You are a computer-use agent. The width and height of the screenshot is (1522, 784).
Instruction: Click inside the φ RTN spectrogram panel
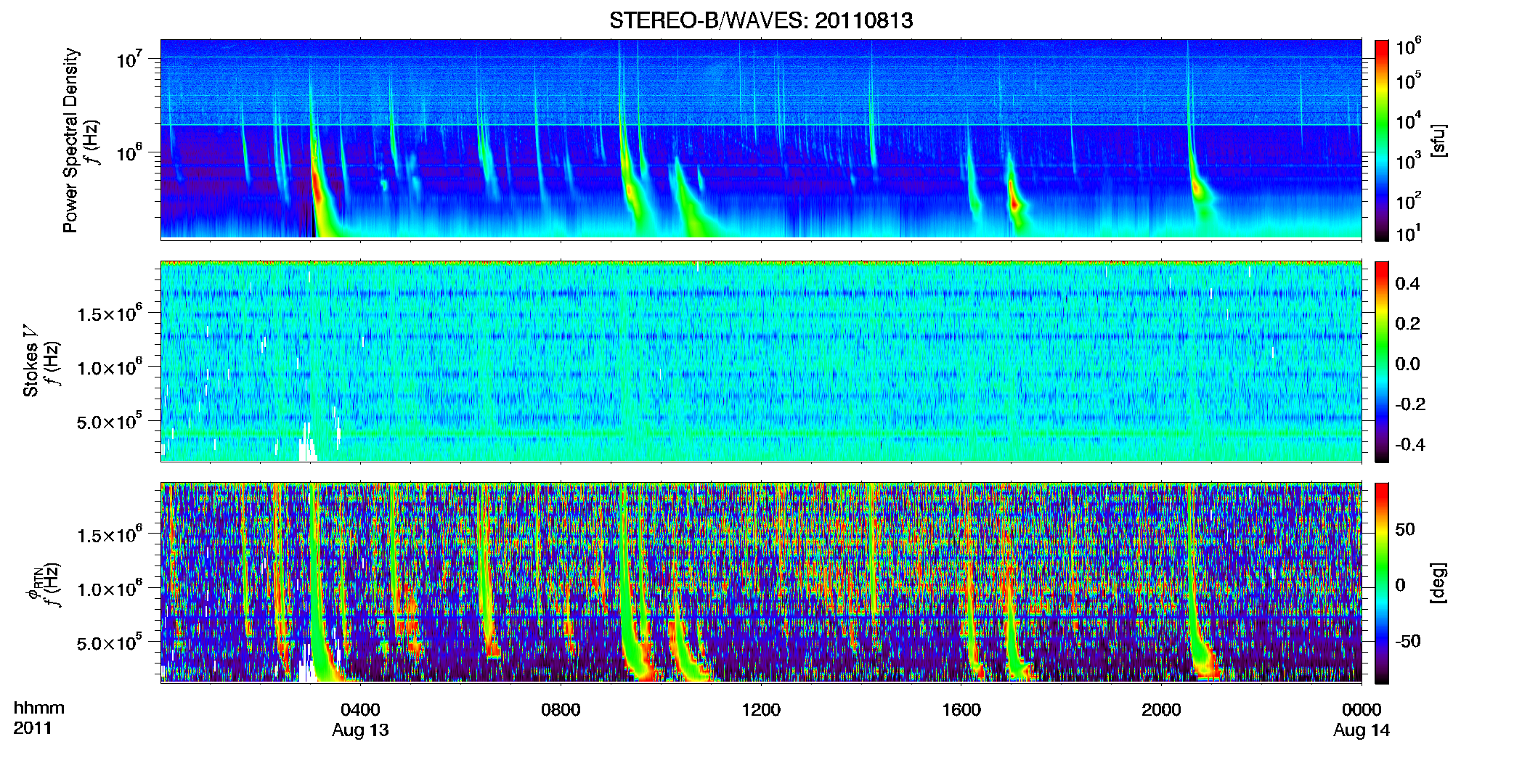(x=761, y=582)
